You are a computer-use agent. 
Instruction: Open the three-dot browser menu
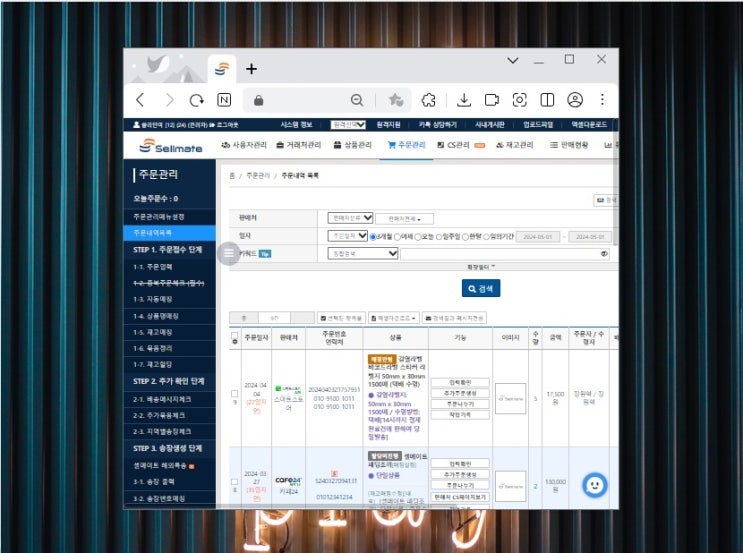pos(602,100)
